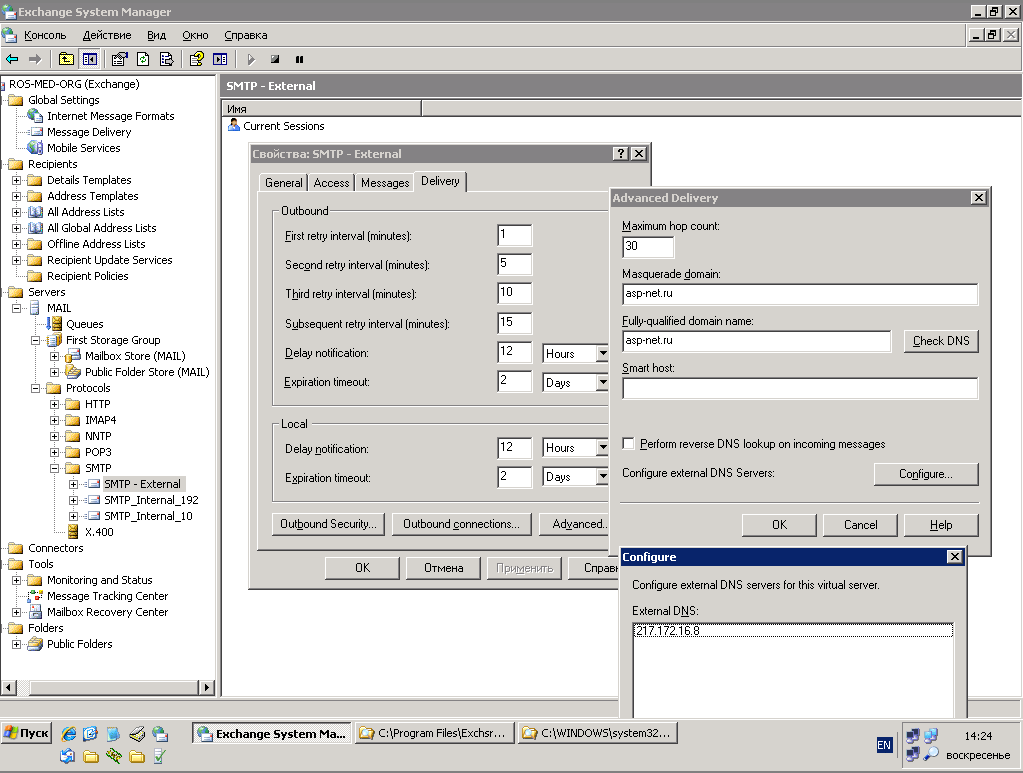Click the First retry interval field
Screen dimensions: 1023x773
coord(514,235)
